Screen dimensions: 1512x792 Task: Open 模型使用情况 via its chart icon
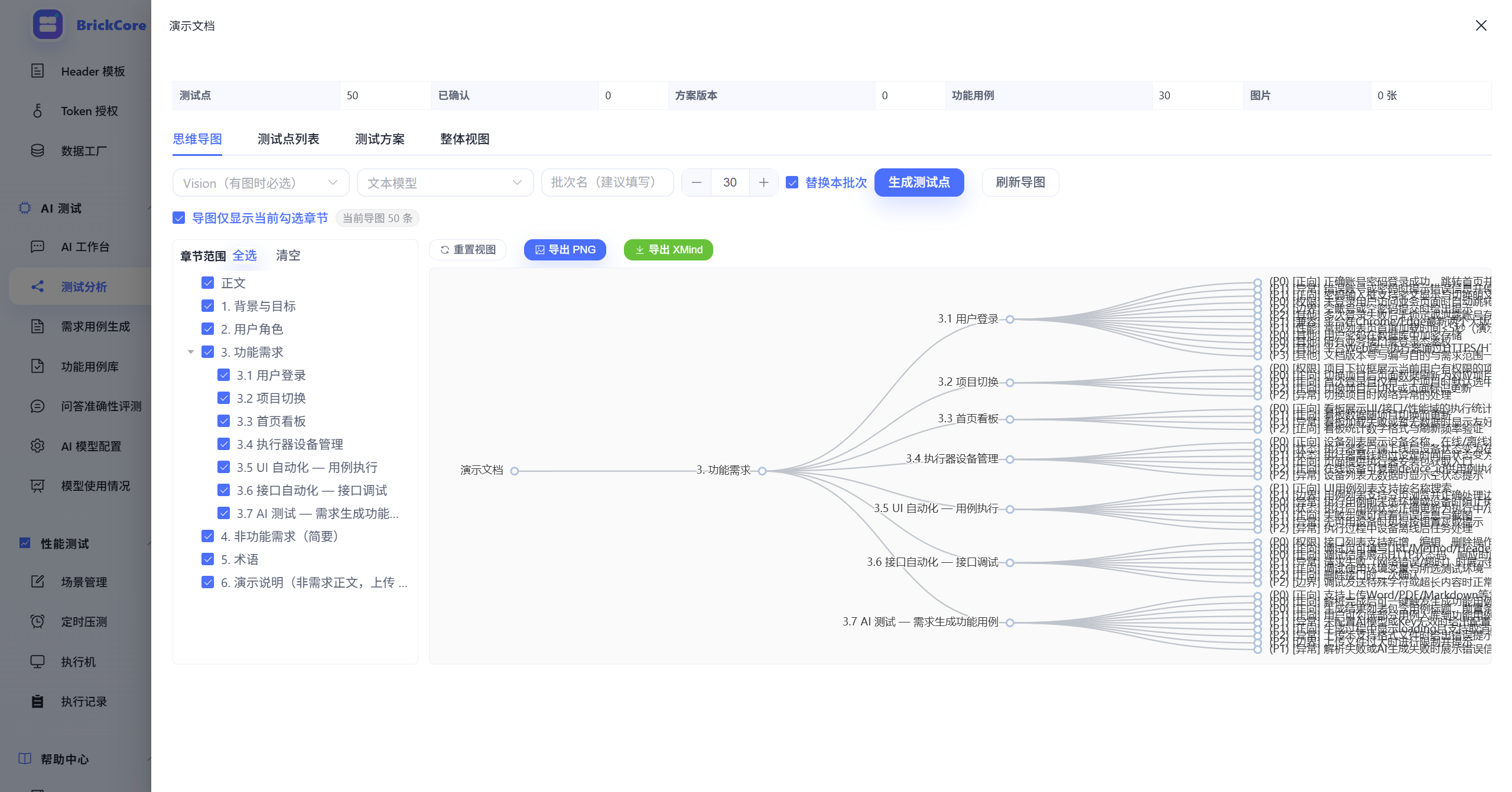[37, 485]
